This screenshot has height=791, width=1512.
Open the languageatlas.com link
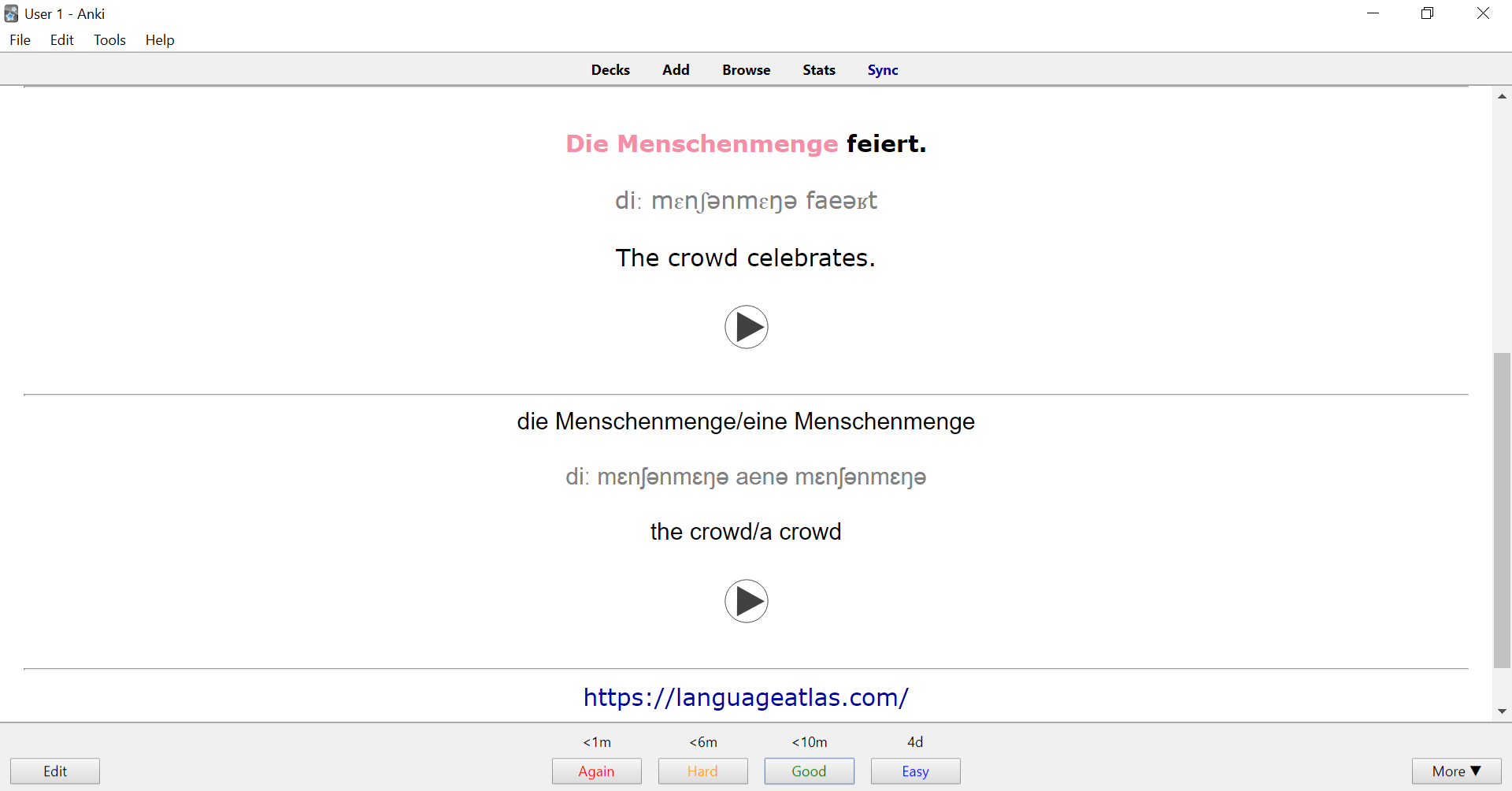pos(746,696)
